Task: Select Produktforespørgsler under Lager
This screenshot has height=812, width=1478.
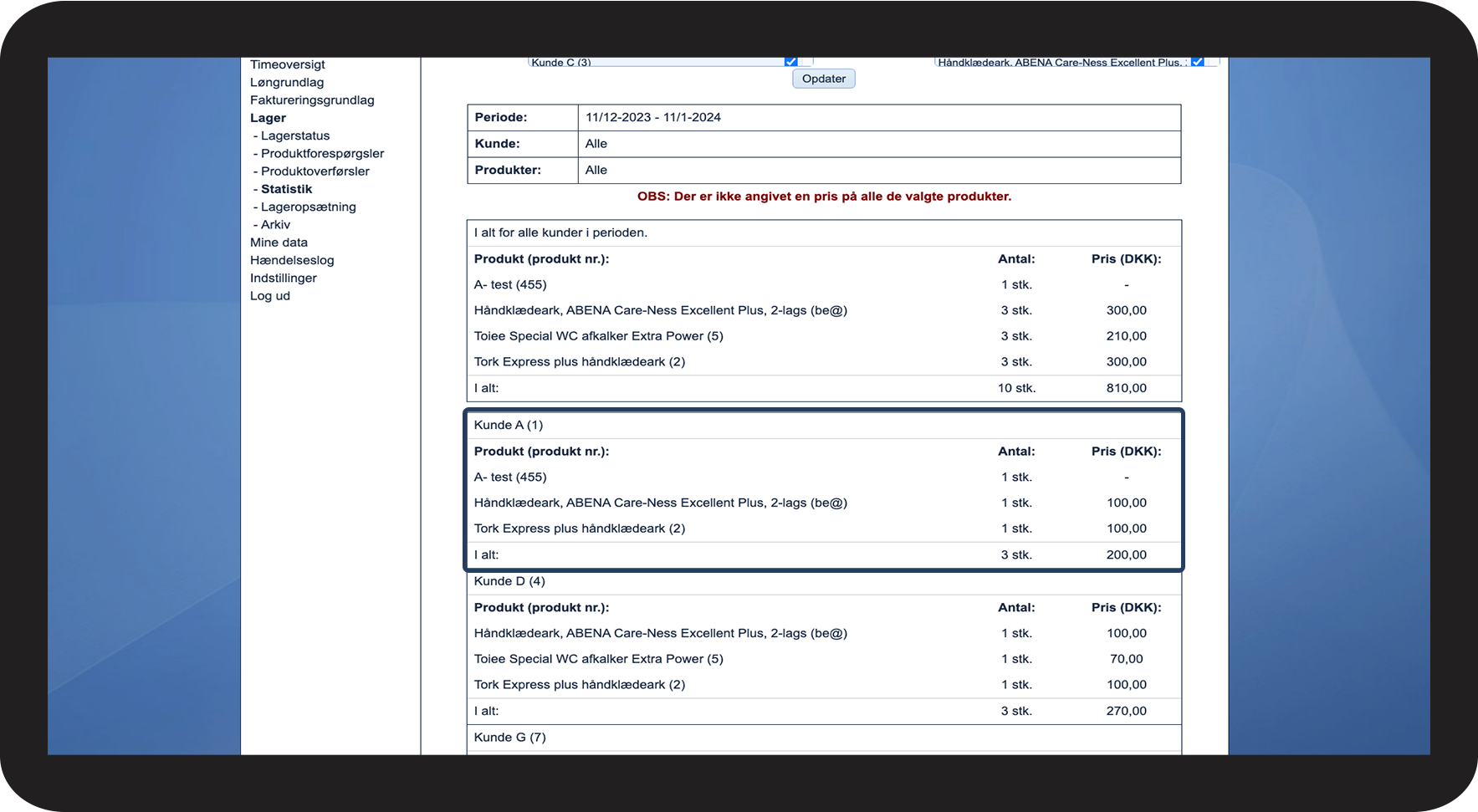Action: pos(322,154)
